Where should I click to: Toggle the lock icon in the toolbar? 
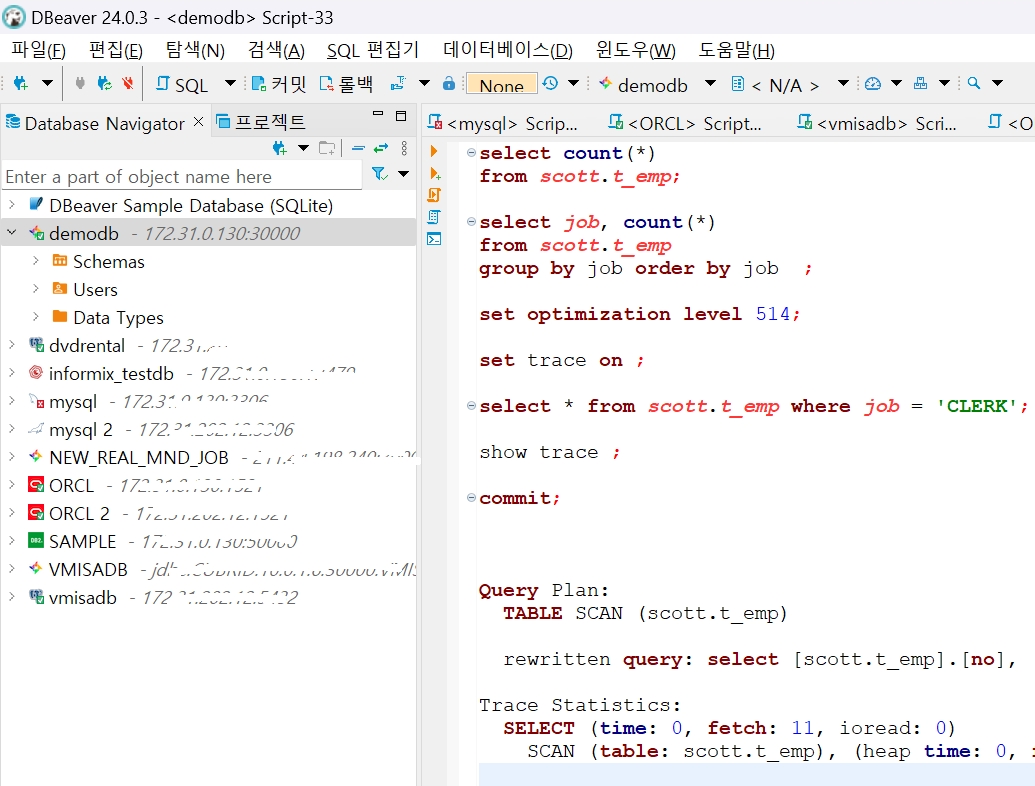click(x=449, y=83)
